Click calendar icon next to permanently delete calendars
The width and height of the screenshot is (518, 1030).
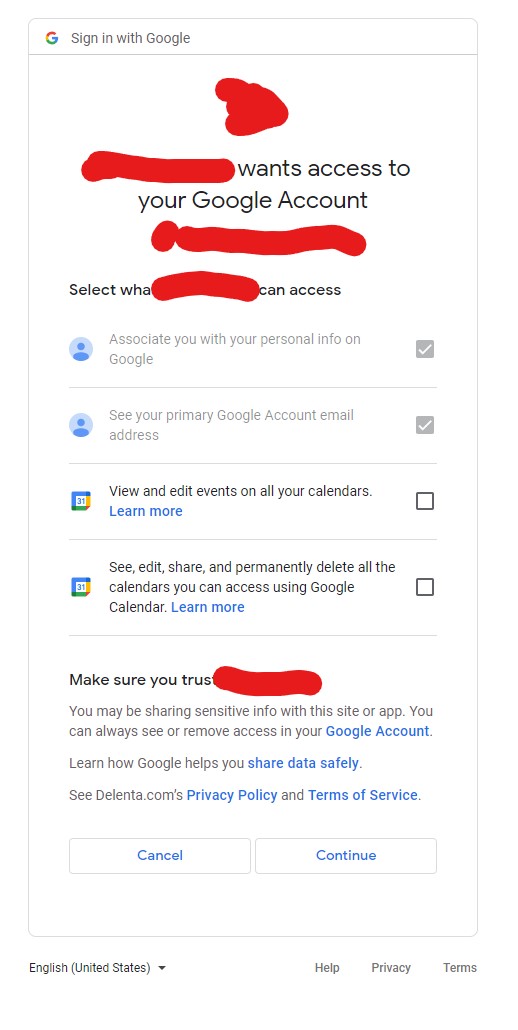tap(81, 587)
